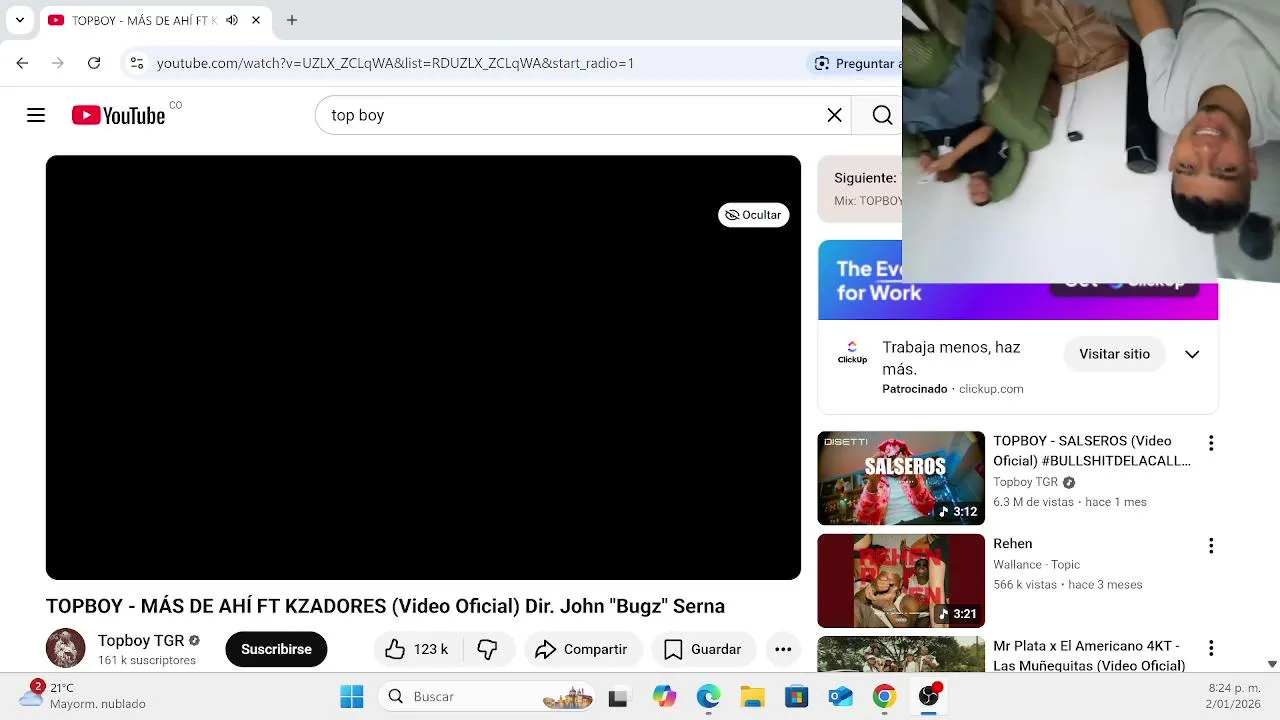This screenshot has width=1280, height=720.
Task: Click the taskbar Buscar search field
Action: click(x=487, y=697)
